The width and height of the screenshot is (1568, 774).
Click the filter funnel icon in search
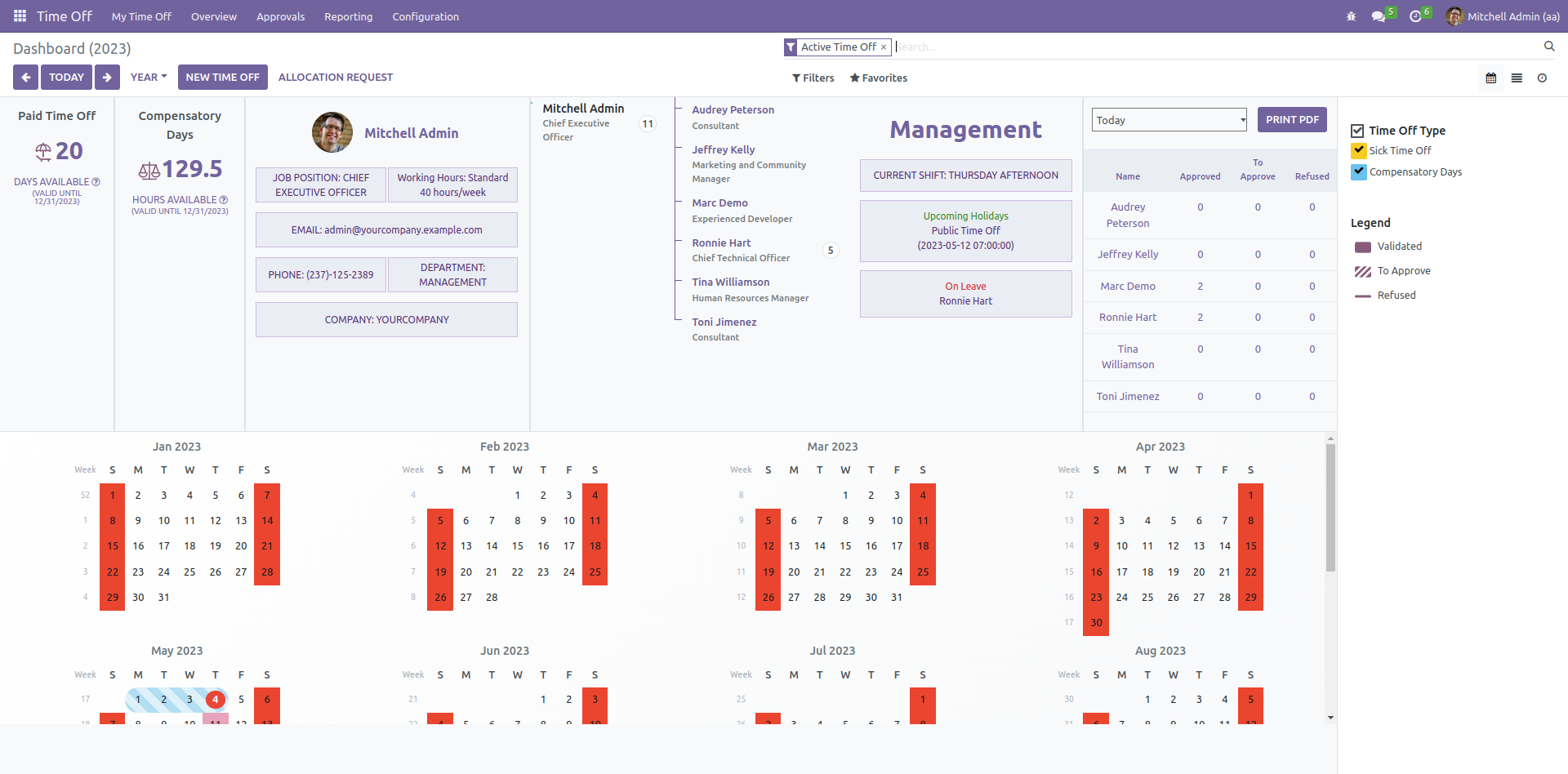tap(791, 47)
